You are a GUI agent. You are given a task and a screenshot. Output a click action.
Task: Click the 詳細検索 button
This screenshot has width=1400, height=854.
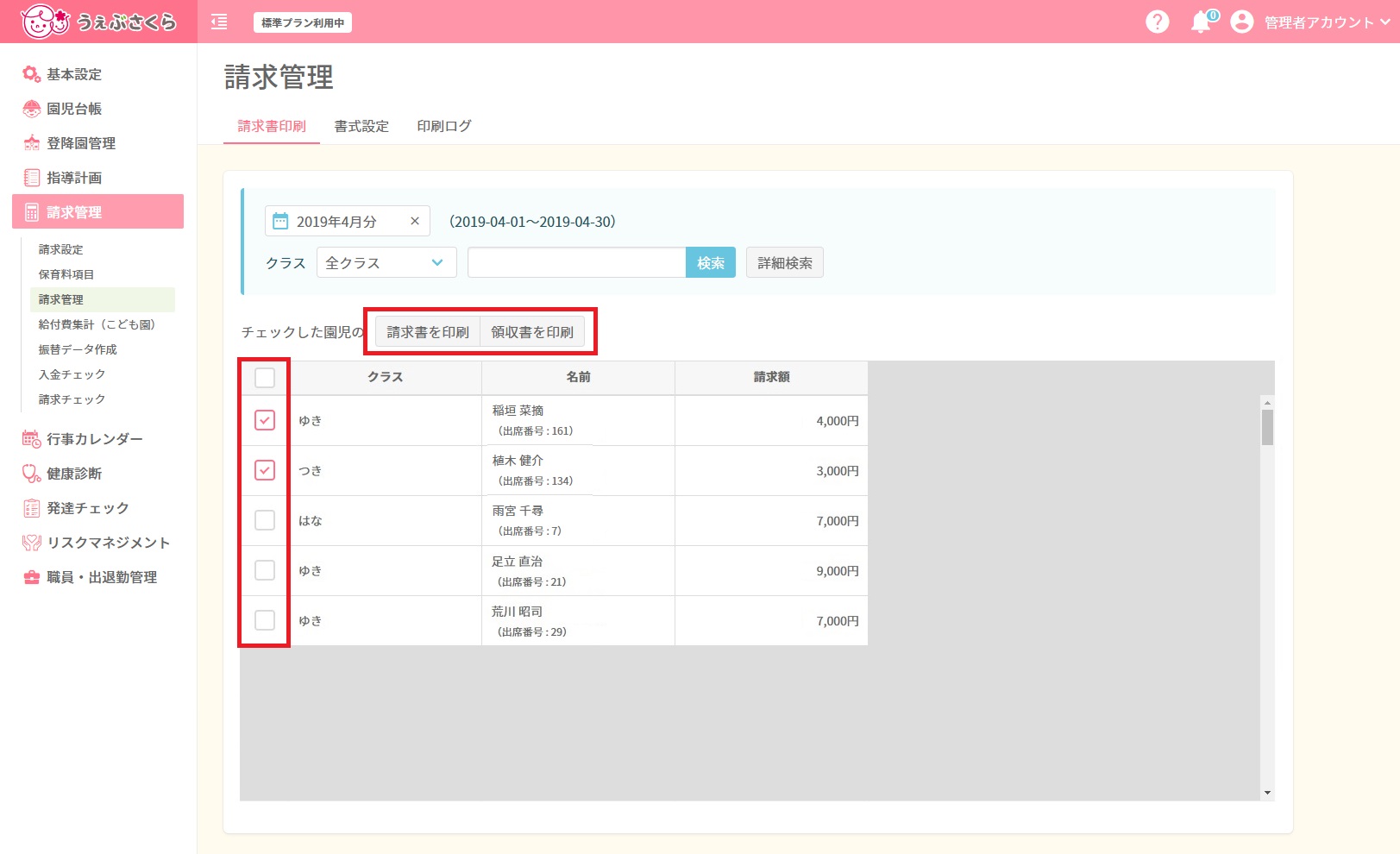785,263
